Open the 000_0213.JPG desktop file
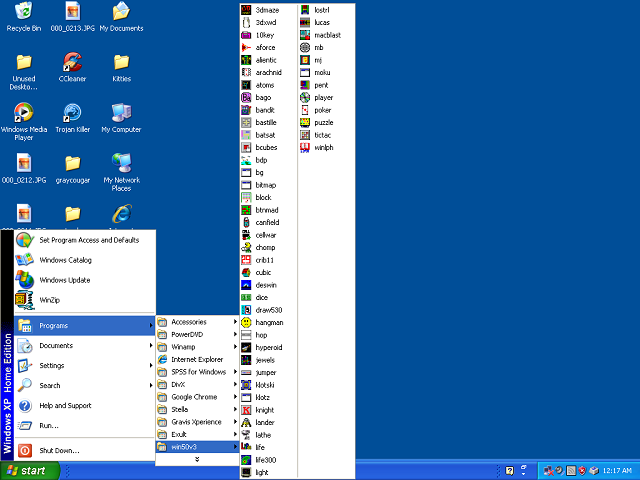This screenshot has height=480, width=640. click(x=72, y=17)
